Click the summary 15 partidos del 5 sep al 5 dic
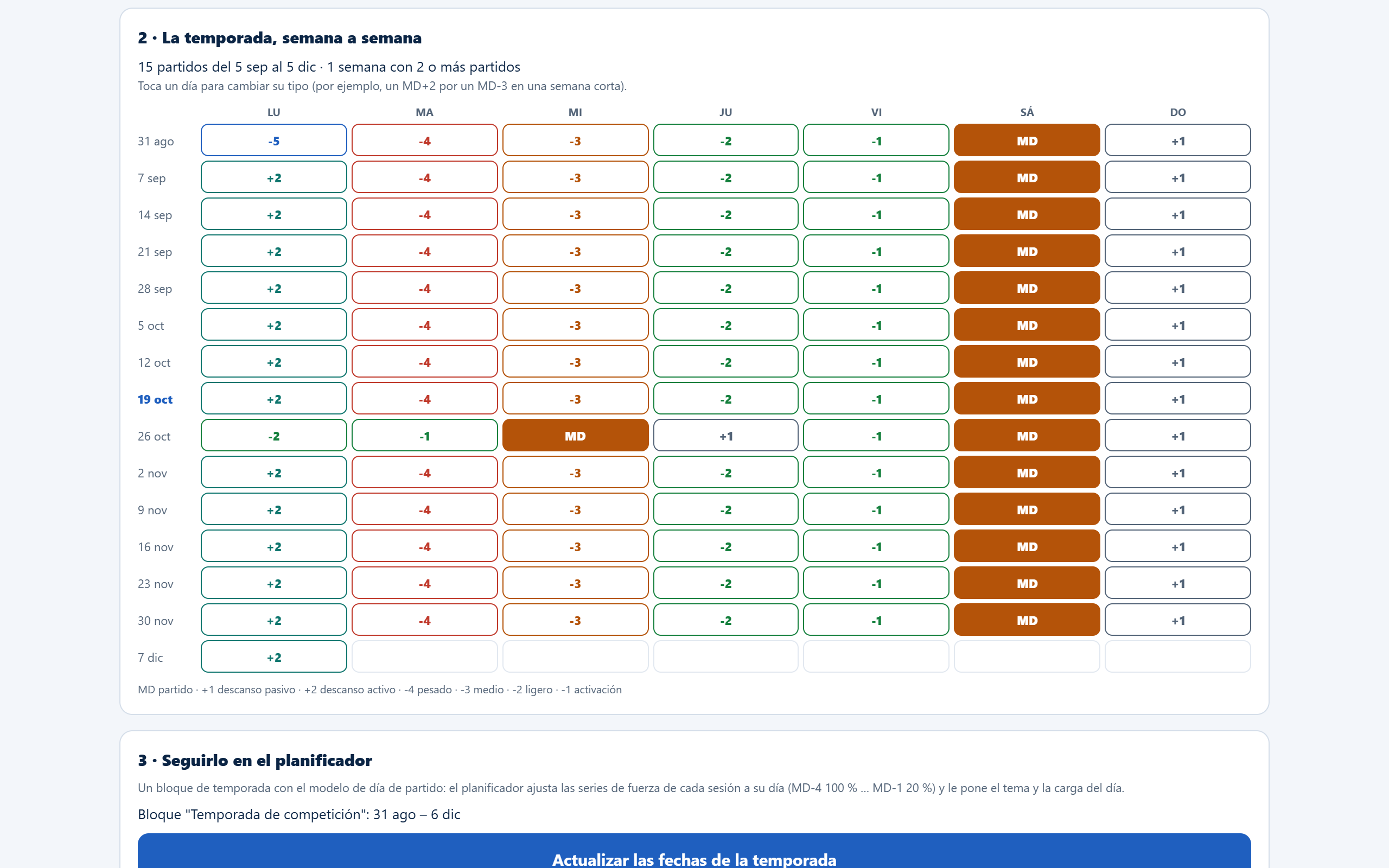Screen dimensions: 1389x868 (227, 67)
